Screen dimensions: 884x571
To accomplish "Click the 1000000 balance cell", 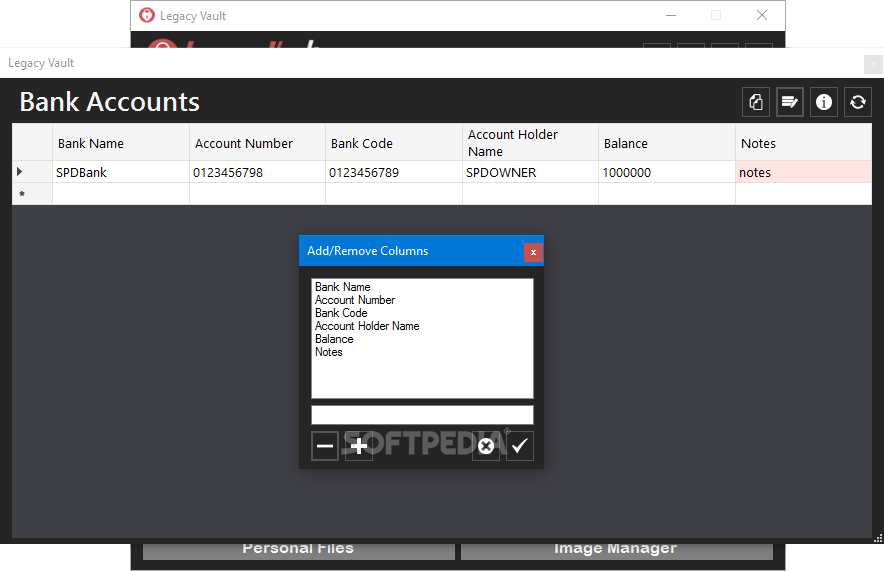I will (667, 172).
